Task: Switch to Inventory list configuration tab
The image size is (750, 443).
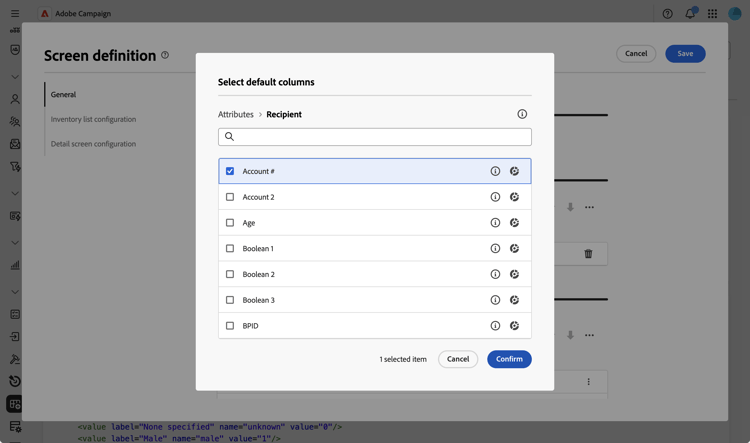Action: [93, 119]
